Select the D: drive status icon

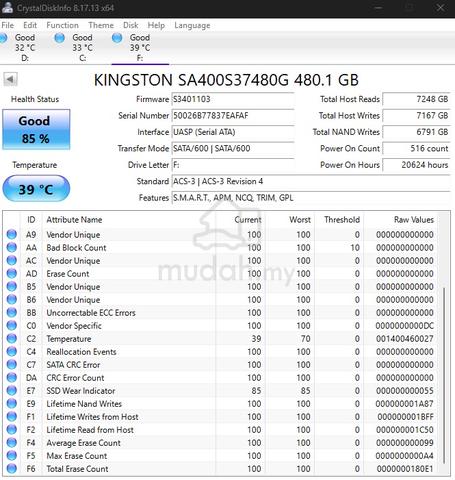[3, 38]
